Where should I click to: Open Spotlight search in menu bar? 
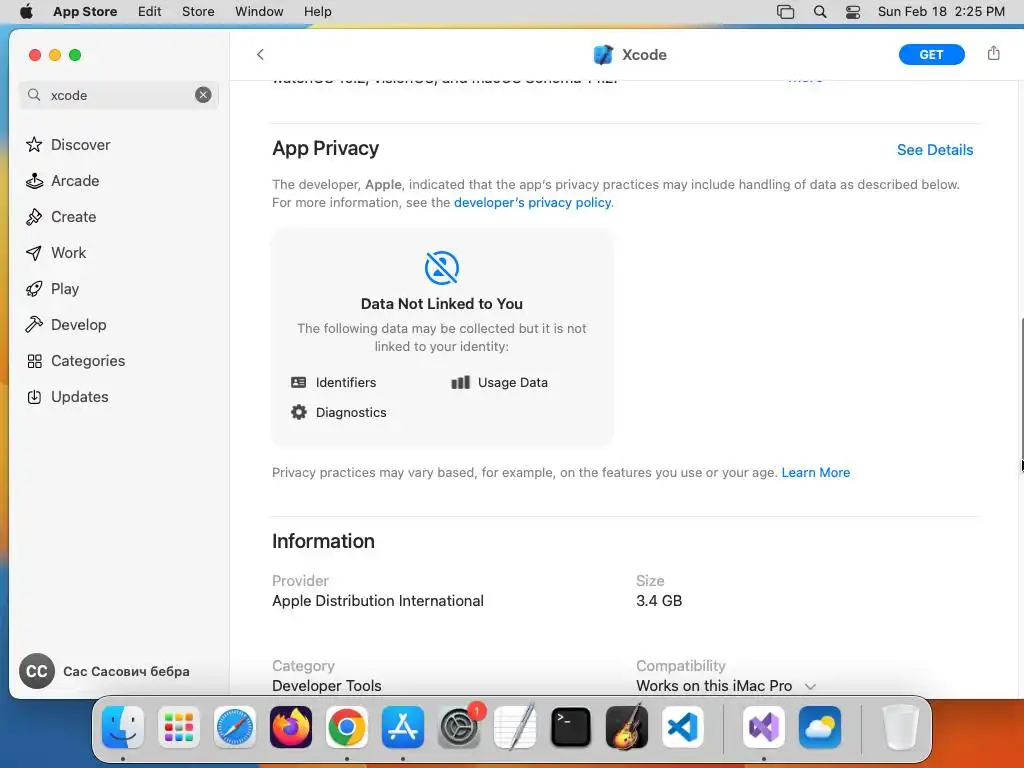pyautogui.click(x=820, y=12)
